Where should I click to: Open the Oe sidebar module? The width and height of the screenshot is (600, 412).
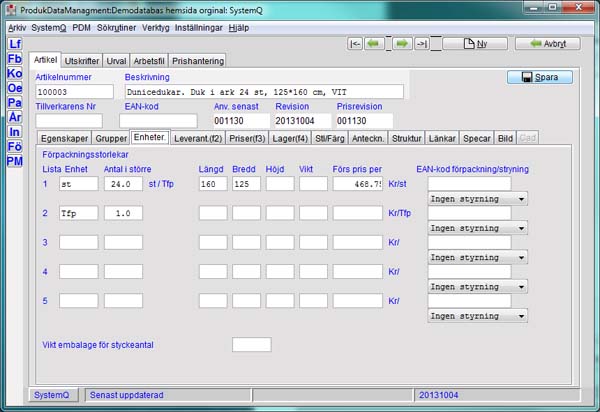click(15, 88)
